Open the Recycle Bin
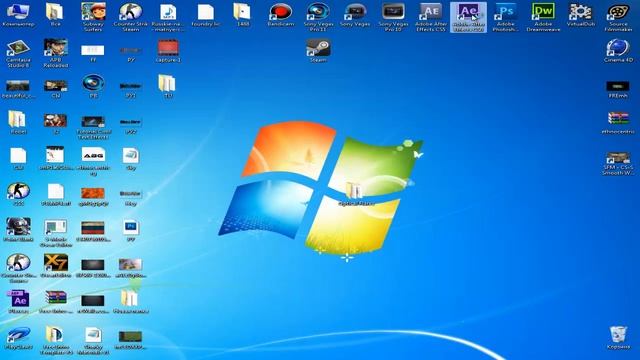 (618, 338)
